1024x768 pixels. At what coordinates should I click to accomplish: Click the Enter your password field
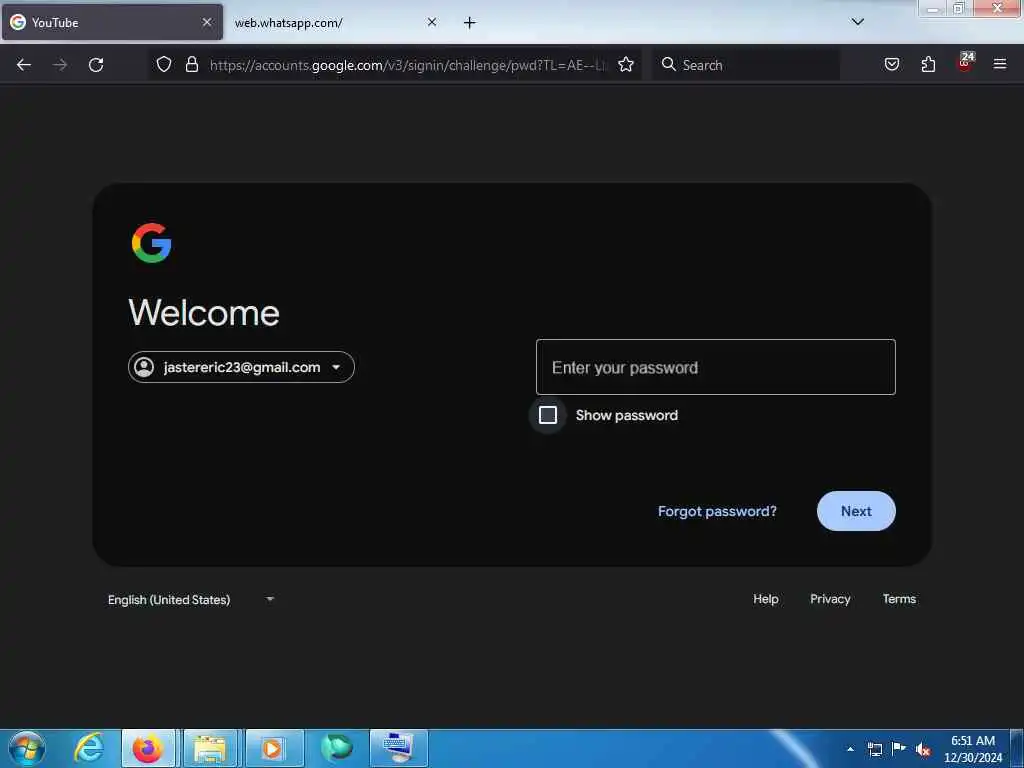(x=716, y=367)
